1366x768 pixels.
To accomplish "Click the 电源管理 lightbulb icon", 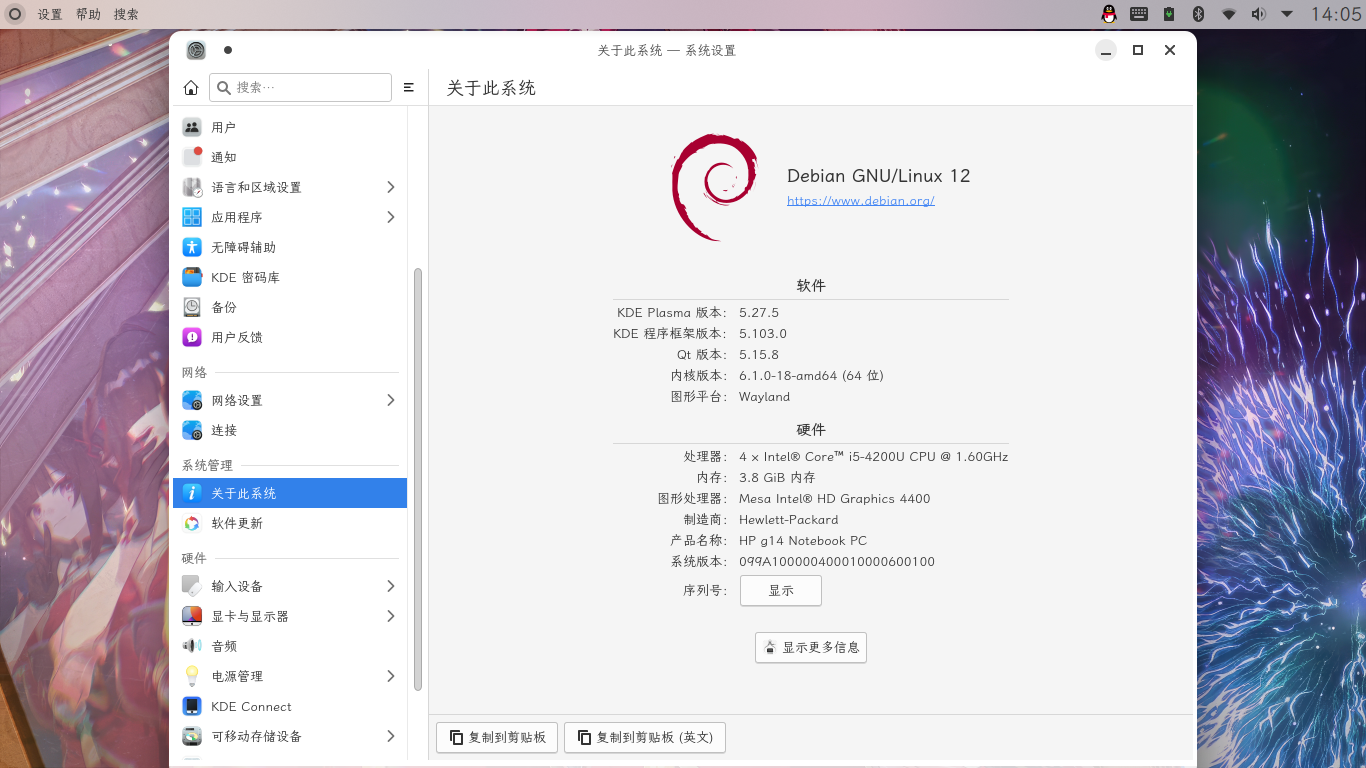I will tap(192, 676).
